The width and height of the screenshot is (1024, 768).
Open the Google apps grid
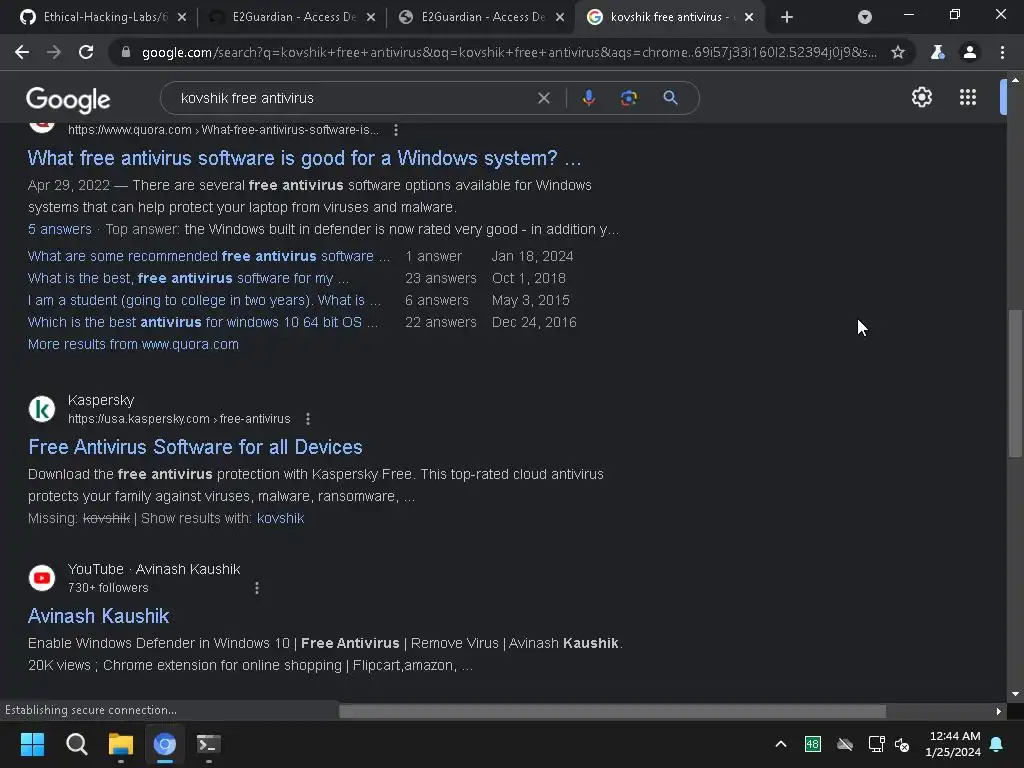[x=968, y=97]
